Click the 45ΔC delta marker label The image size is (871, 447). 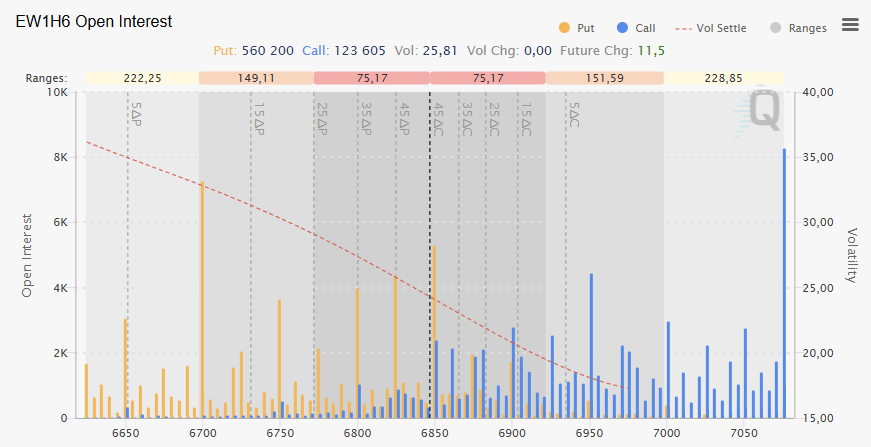(437, 119)
